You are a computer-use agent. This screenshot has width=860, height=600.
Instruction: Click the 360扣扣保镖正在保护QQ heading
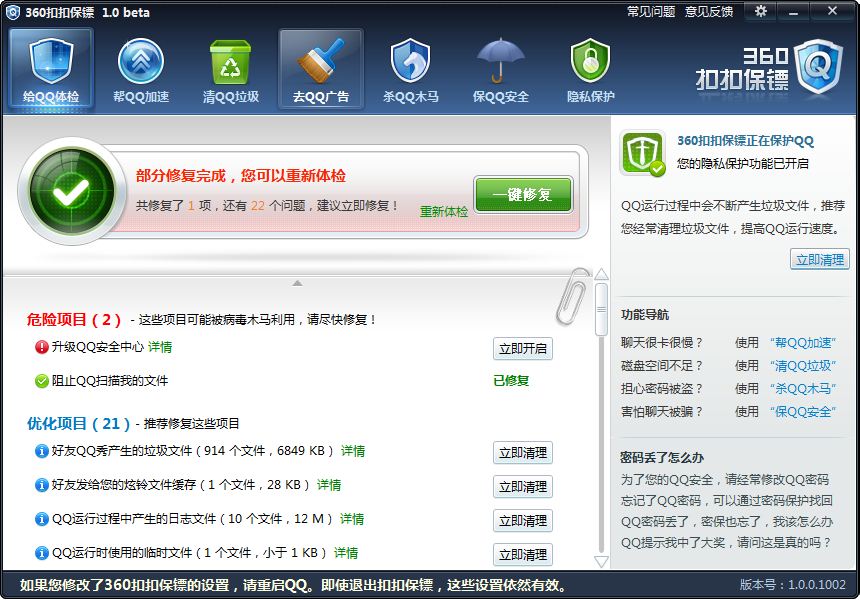(745, 141)
